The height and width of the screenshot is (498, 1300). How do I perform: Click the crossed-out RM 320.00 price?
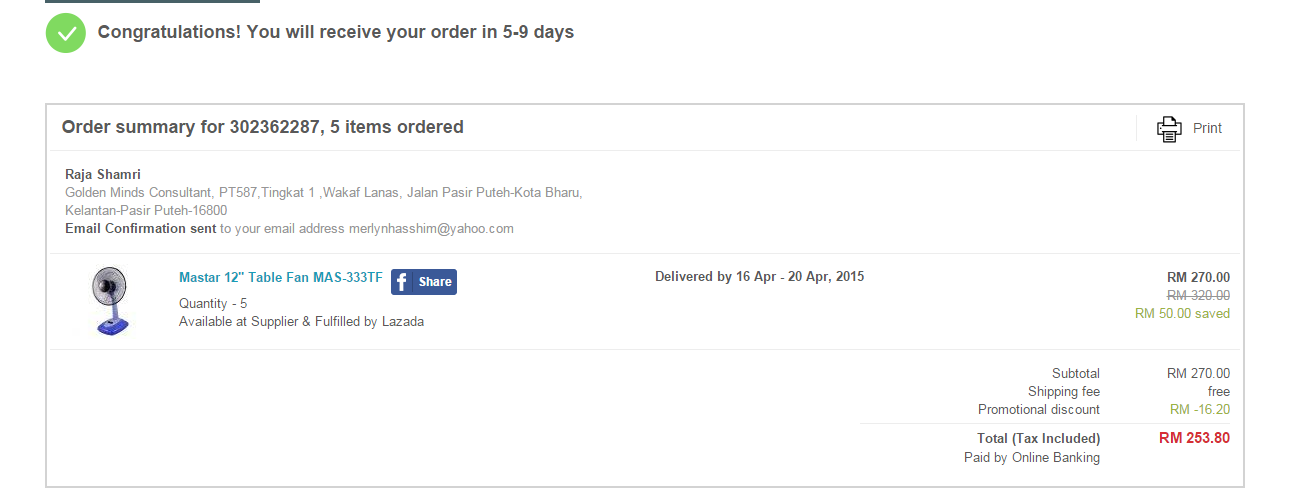[1198, 295]
